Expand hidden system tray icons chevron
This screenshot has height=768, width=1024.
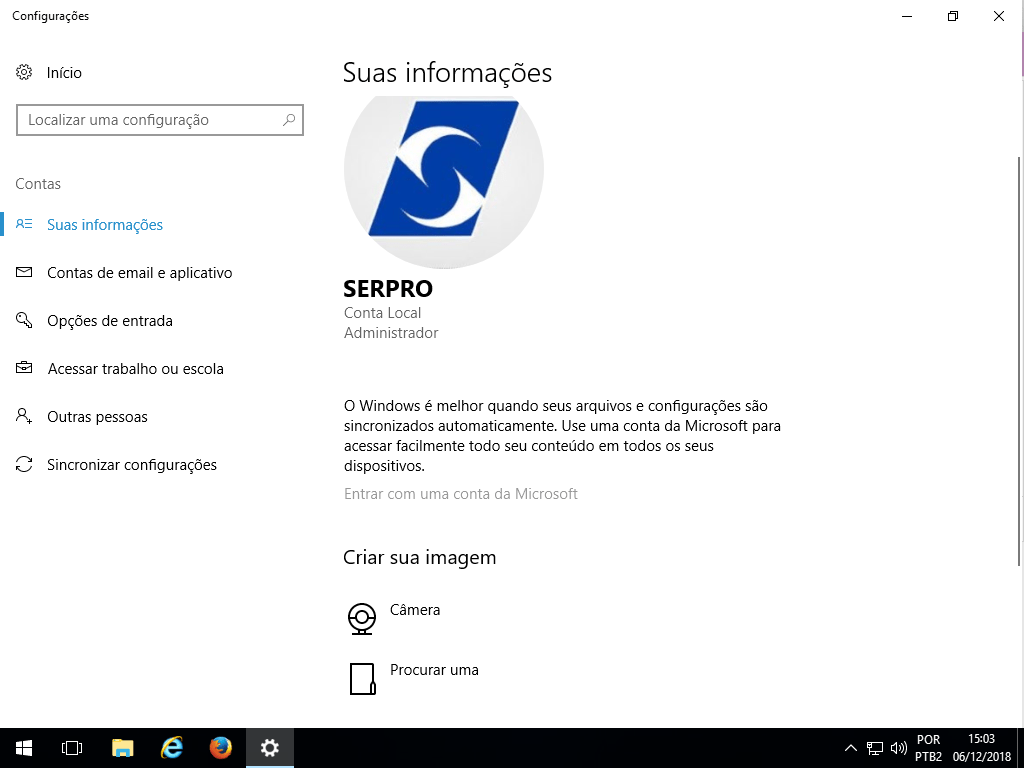(x=851, y=748)
